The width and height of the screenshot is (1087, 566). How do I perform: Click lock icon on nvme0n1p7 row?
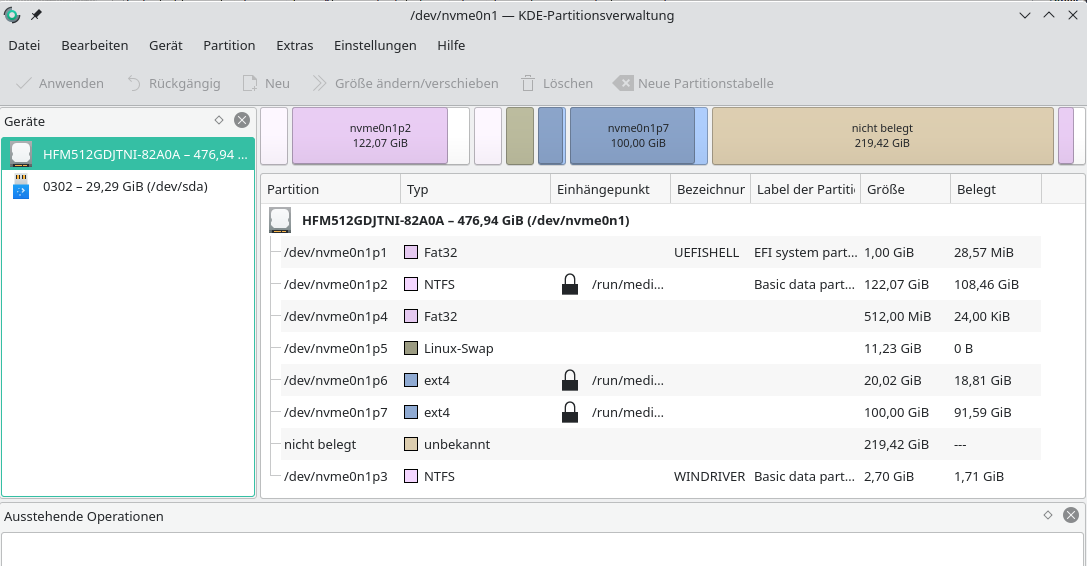(x=570, y=413)
